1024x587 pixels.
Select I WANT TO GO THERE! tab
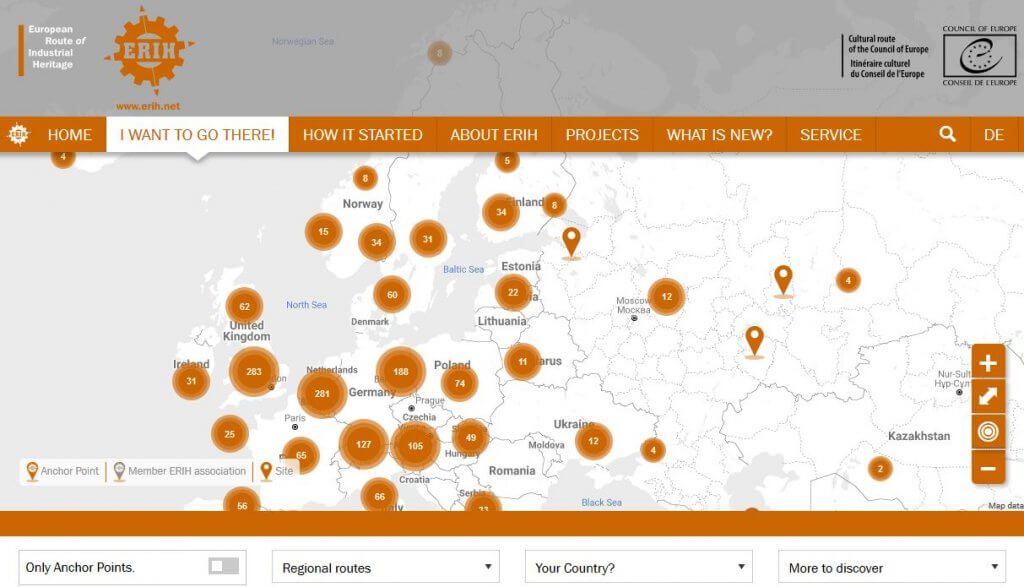pos(197,135)
